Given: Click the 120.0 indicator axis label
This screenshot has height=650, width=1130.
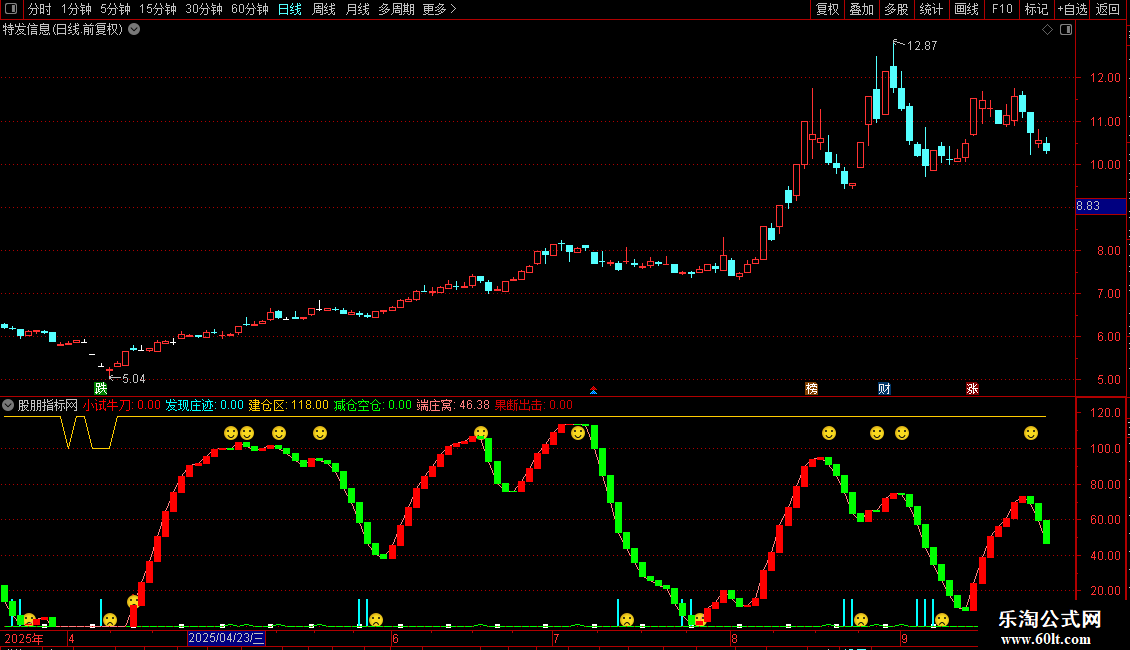Looking at the screenshot, I should pos(1105,413).
